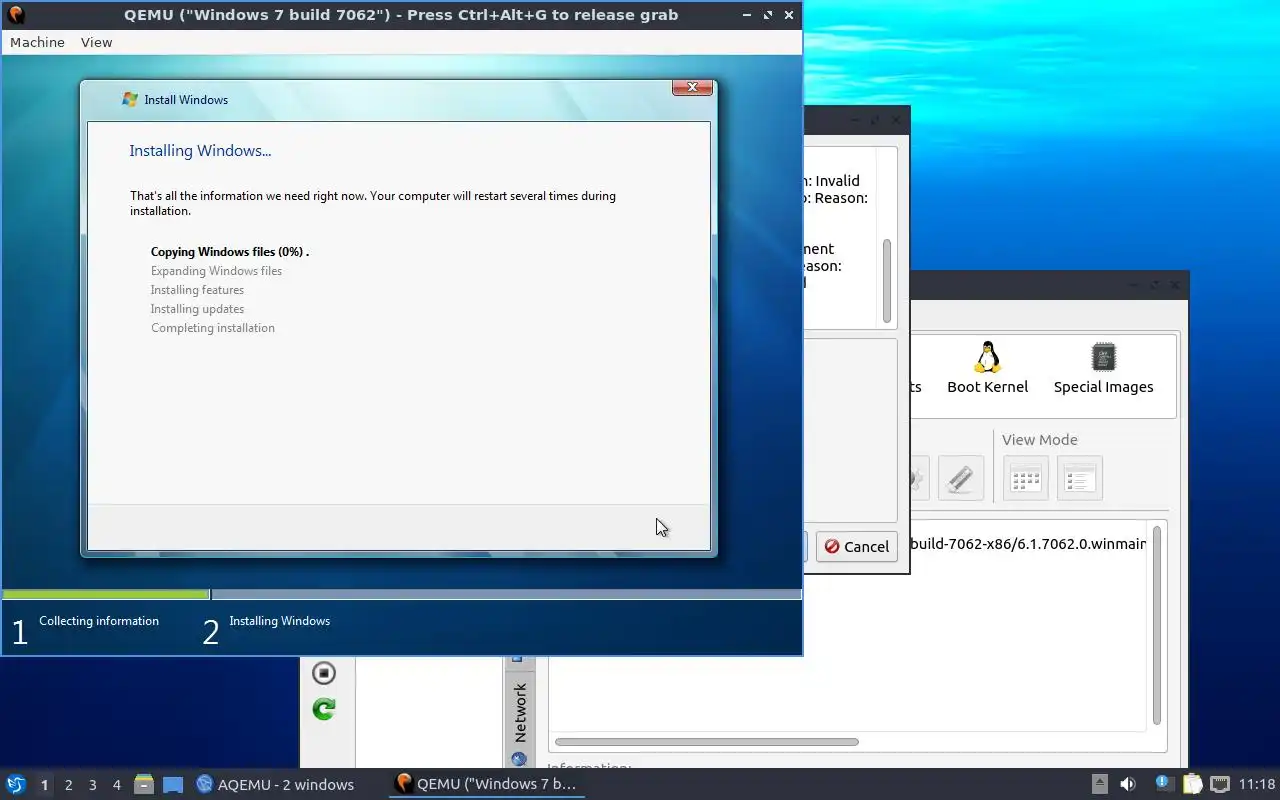Screen dimensions: 1280x800
Task: Open the vertical Network tab in AQEMU
Action: [520, 712]
